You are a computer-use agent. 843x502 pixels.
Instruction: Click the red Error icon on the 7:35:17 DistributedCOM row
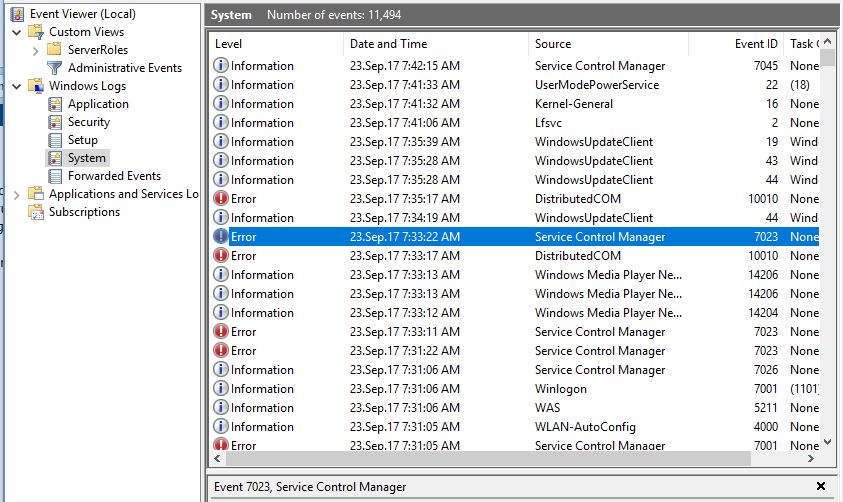(x=221, y=199)
